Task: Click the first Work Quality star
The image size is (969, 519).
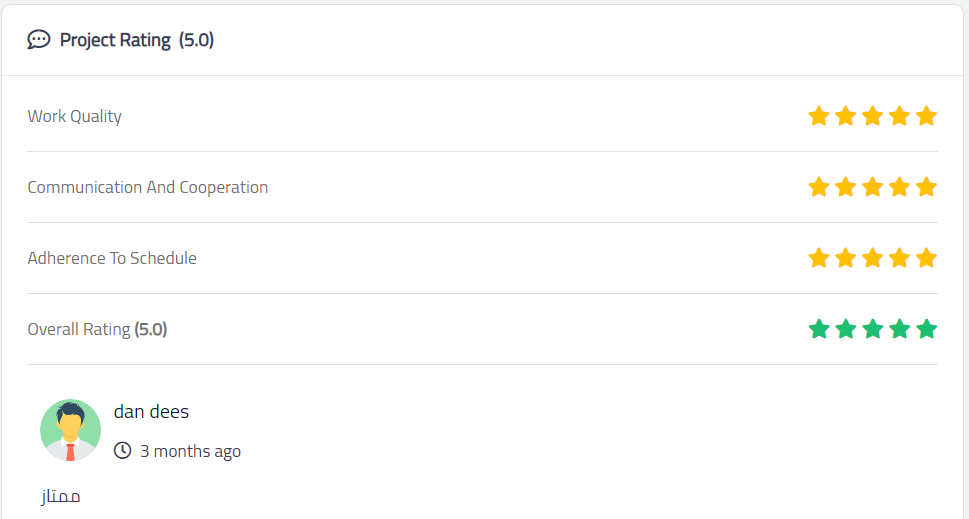Action: (818, 116)
